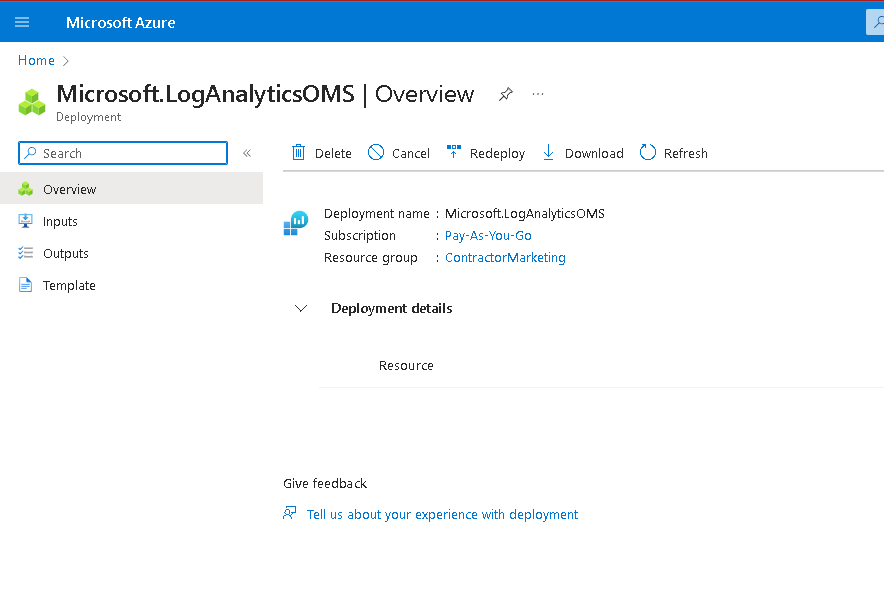Open the hamburger portal menu

click(22, 22)
